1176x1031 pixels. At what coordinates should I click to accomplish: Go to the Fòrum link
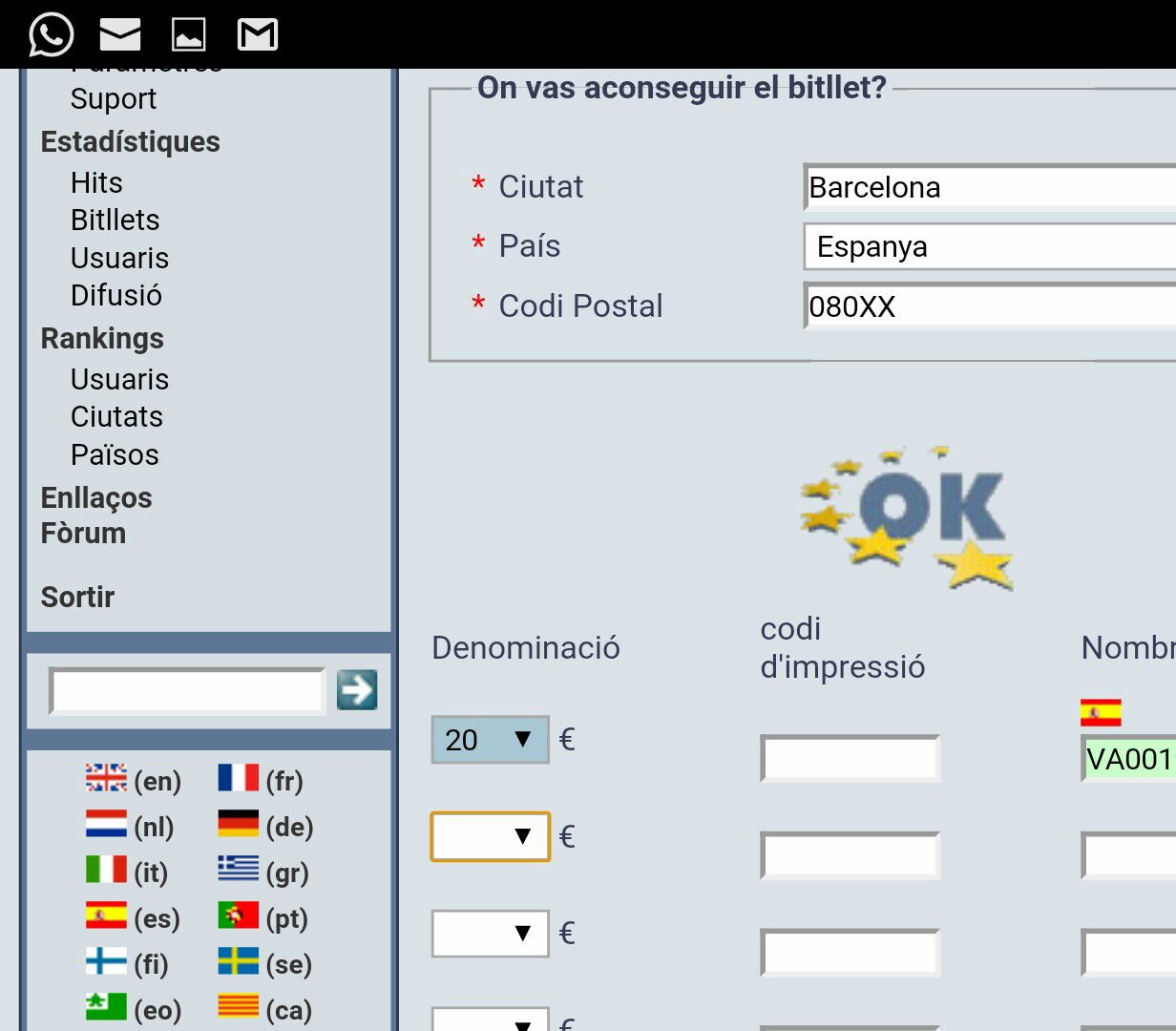coord(83,533)
